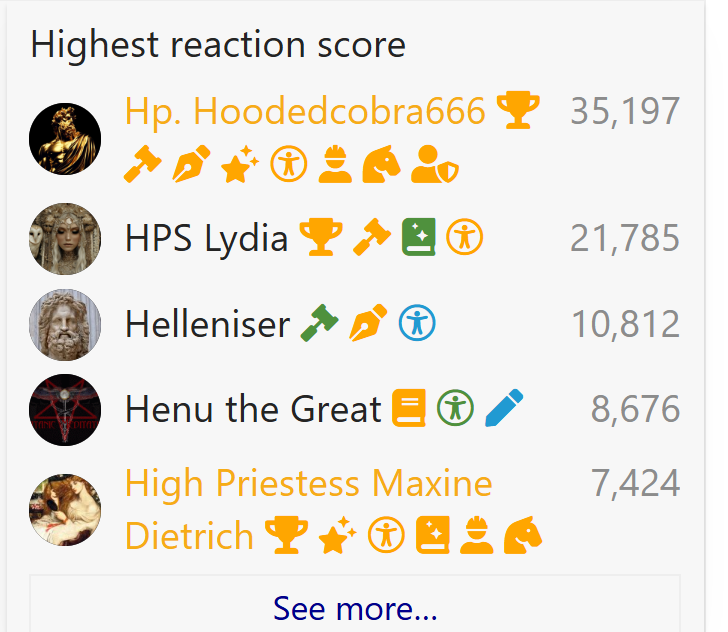Screen dimensions: 728x632
Task: Click the green spellbook icon beside HPS Lydia
Action: (419, 237)
